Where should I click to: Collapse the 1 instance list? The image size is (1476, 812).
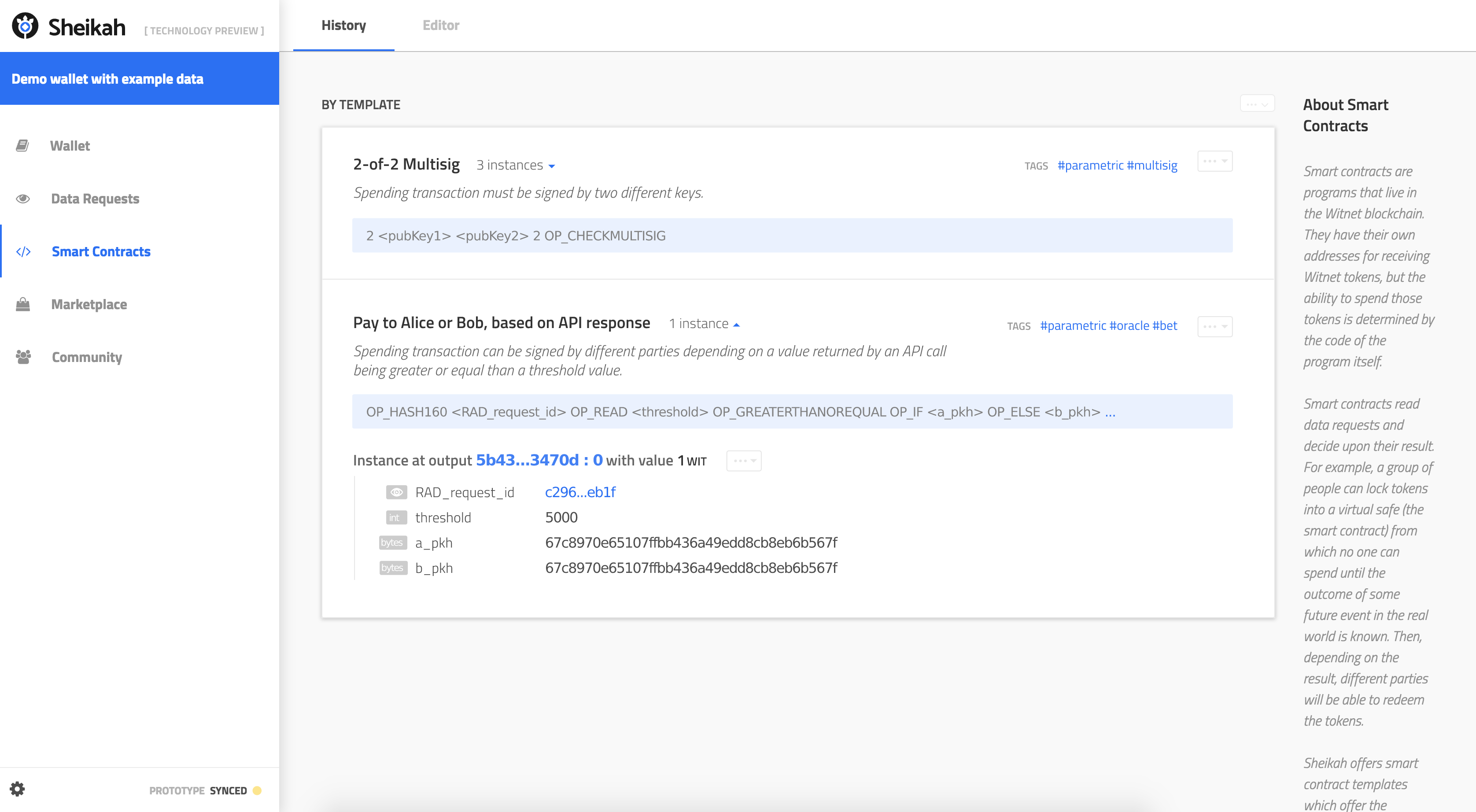704,324
